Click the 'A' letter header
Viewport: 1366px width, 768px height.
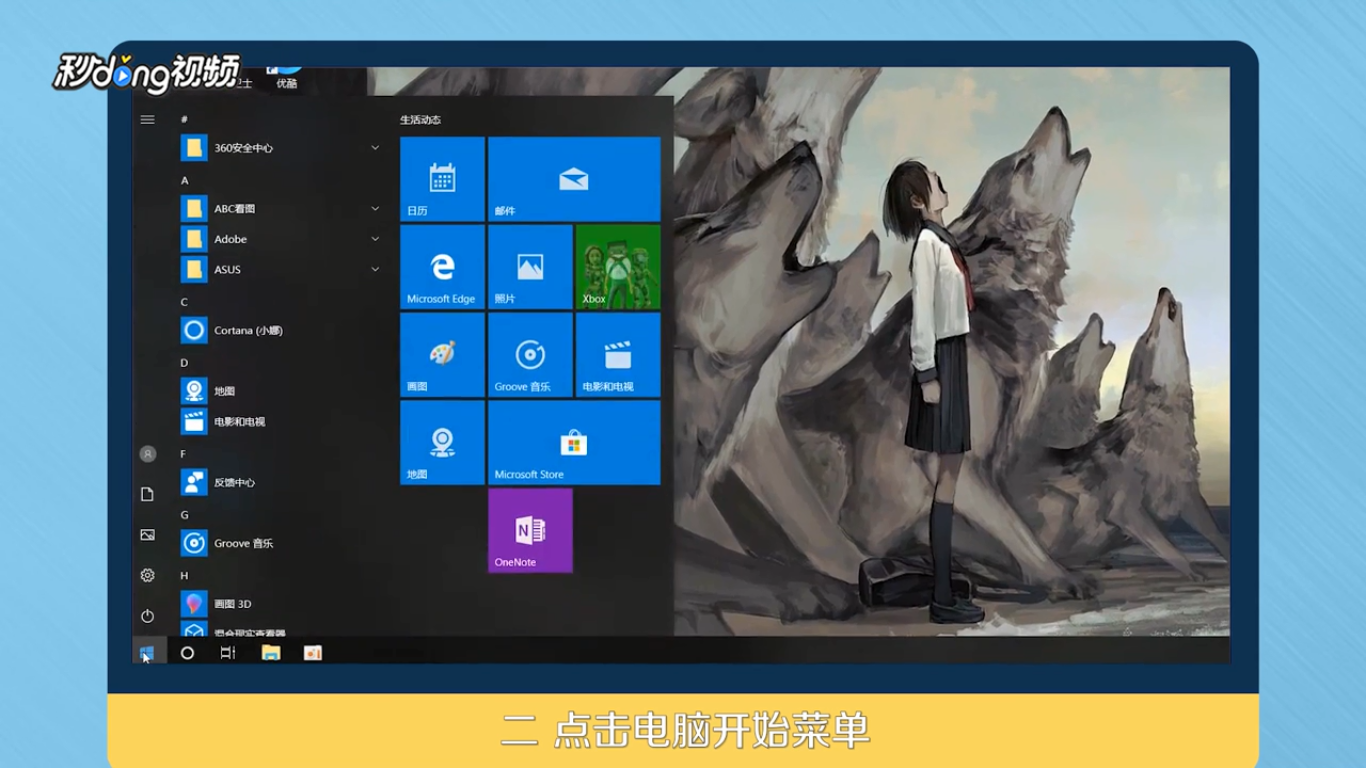coord(184,180)
